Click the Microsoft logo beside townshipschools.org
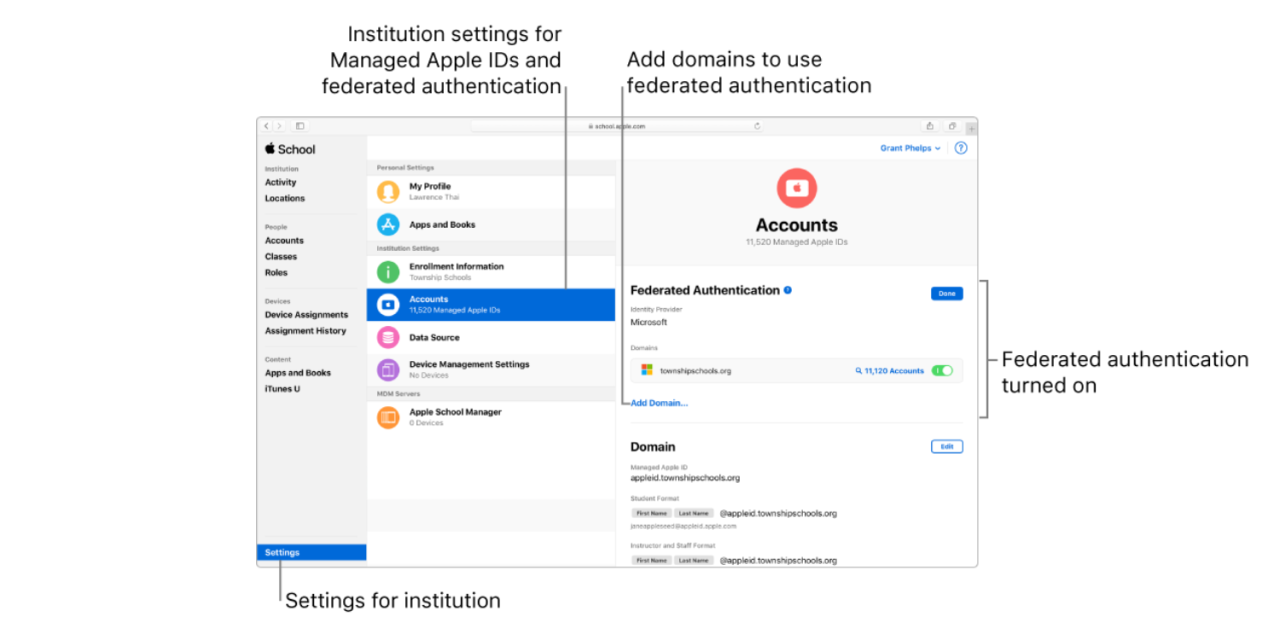This screenshot has width=1280, height=640. coord(645,370)
